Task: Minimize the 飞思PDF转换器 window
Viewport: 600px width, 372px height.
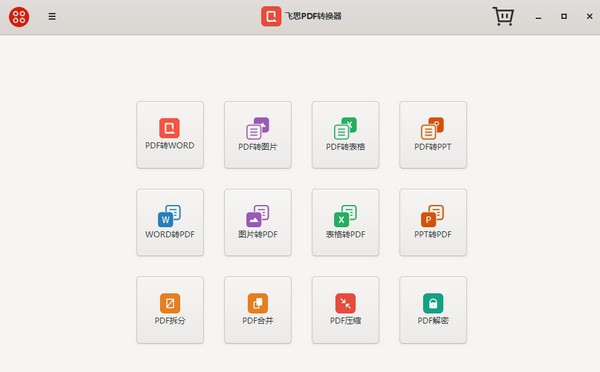Action: (538, 17)
